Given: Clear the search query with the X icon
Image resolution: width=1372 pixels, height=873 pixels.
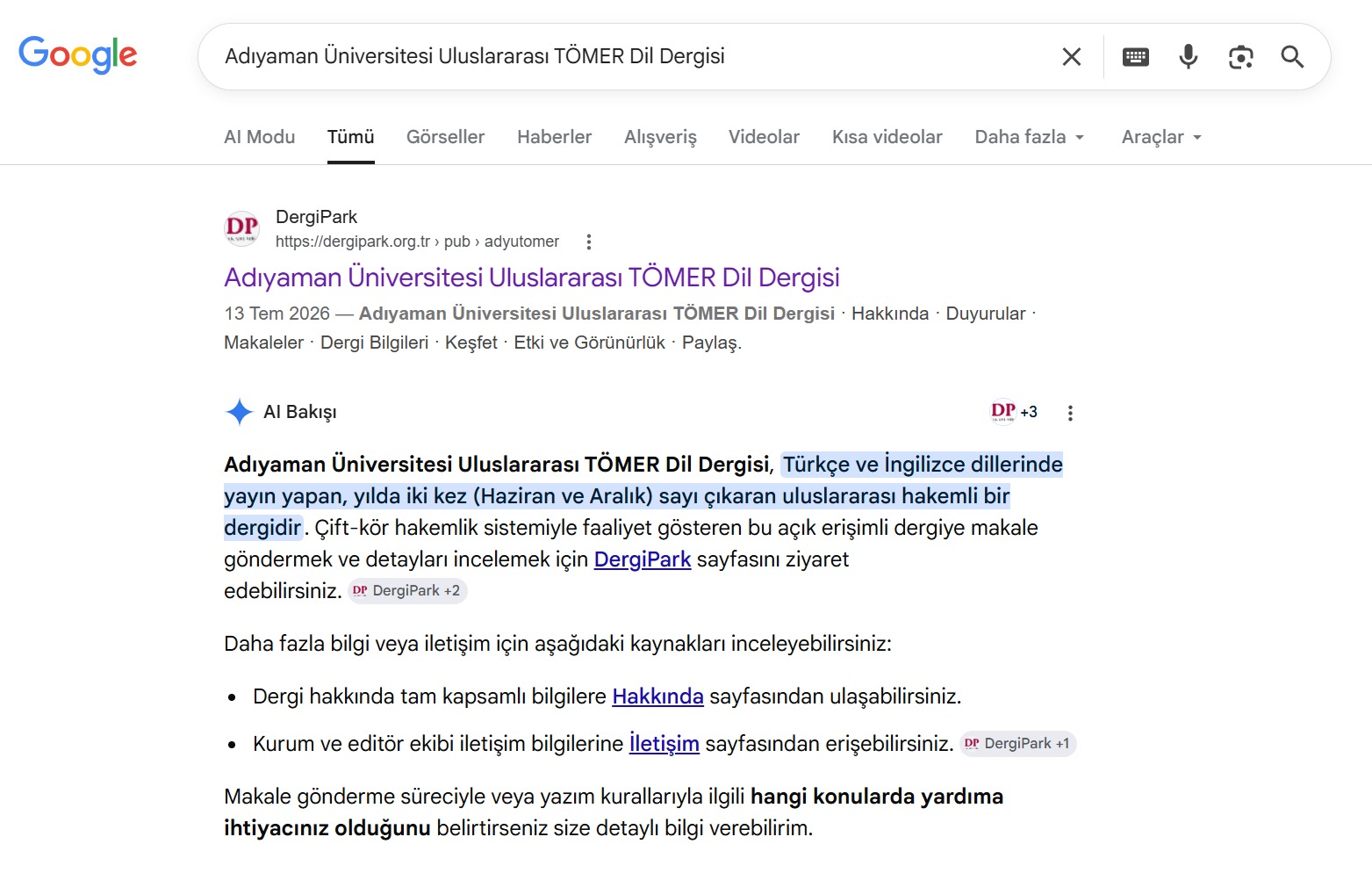Looking at the screenshot, I should 1071,57.
